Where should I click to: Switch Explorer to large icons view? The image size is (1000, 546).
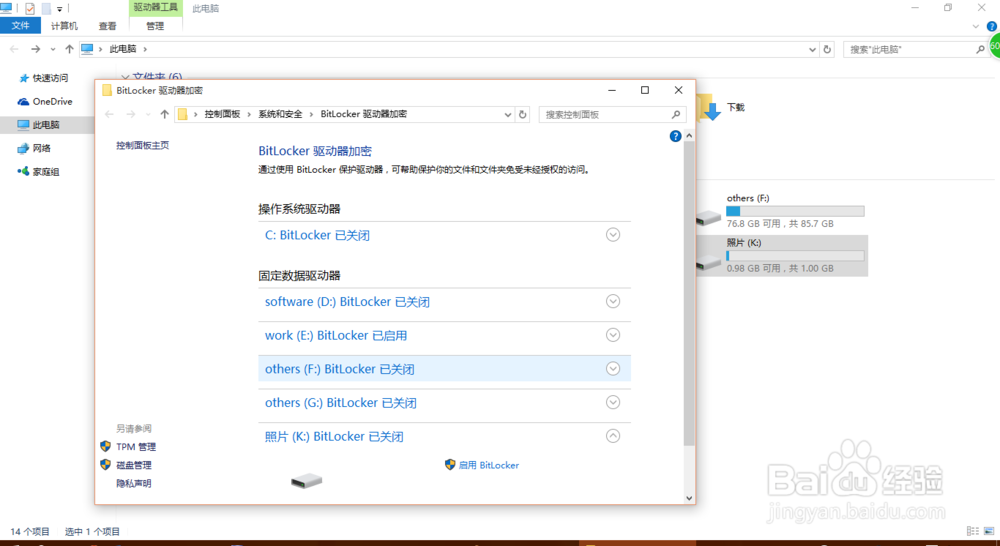[x=989, y=531]
